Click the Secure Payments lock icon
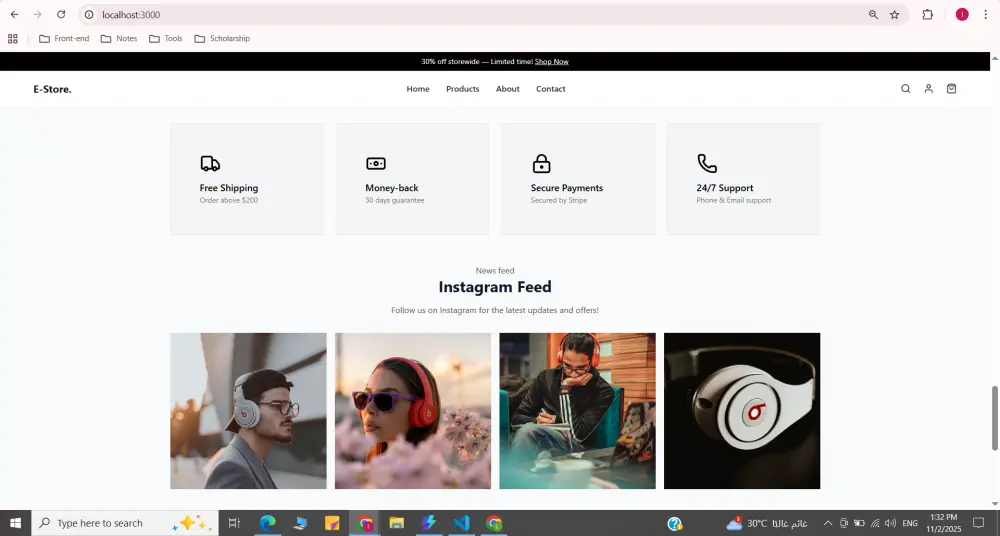This screenshot has width=1000, height=536. [541, 163]
